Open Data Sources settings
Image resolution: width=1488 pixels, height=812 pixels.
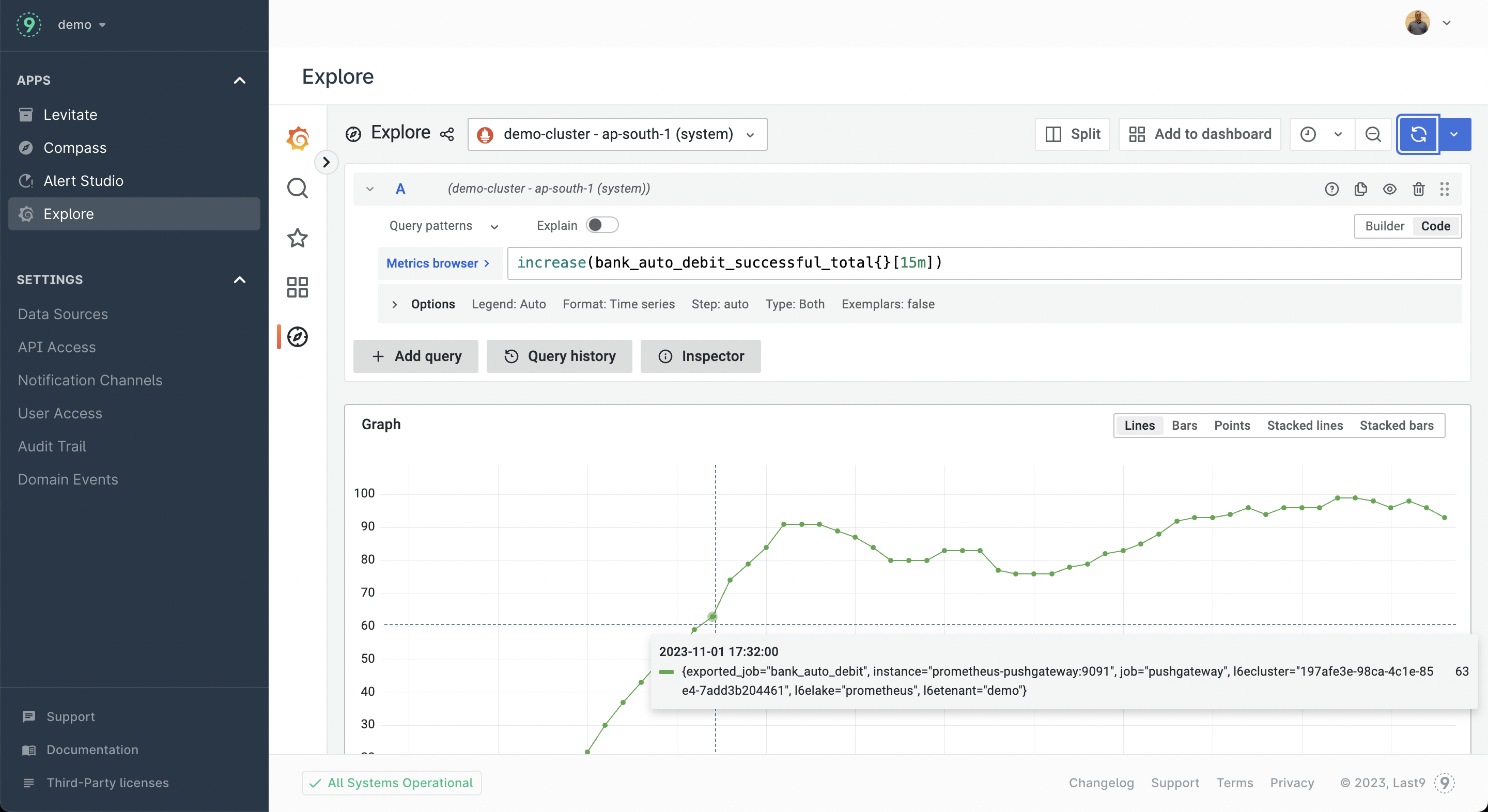tap(63, 314)
